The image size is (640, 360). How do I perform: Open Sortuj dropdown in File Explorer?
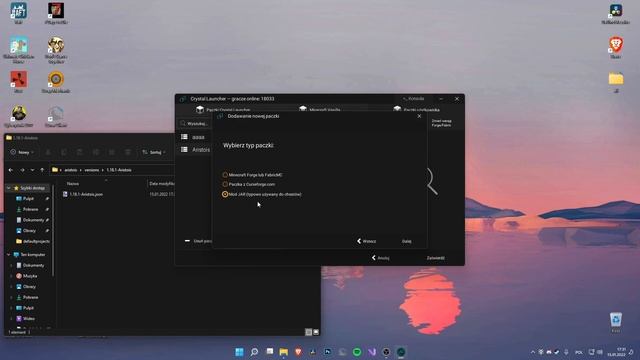[x=154, y=152]
